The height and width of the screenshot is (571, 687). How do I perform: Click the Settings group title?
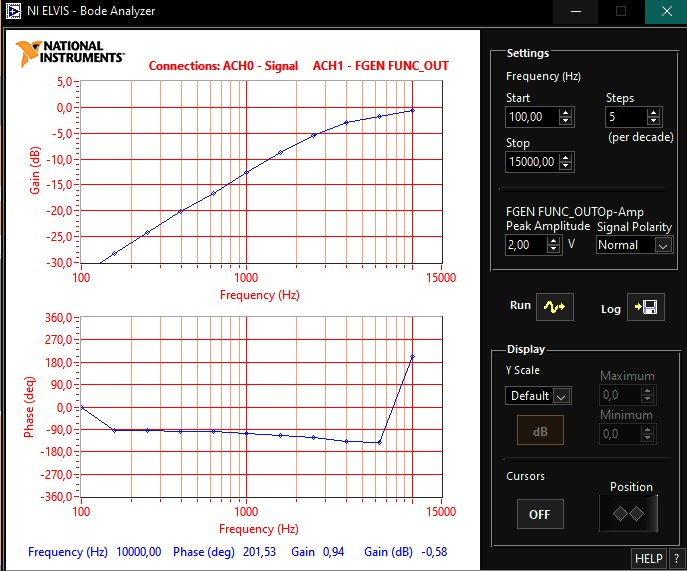(x=528, y=53)
